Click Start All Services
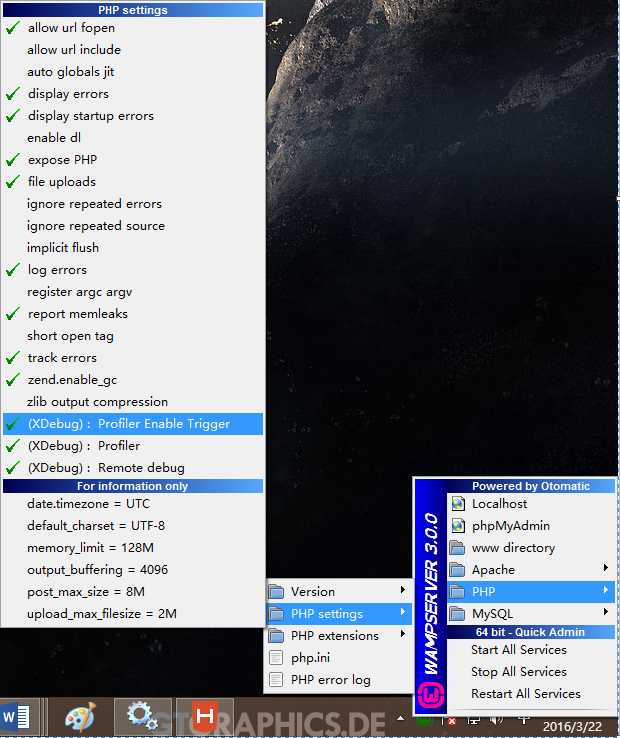 (531, 650)
